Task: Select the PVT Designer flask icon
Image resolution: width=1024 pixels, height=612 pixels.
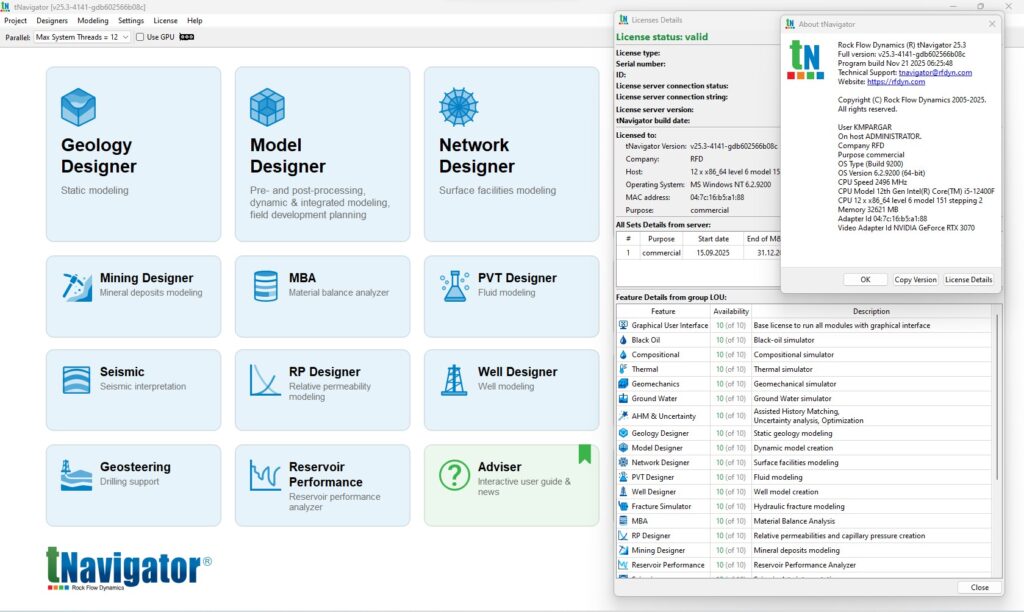Action: (455, 286)
